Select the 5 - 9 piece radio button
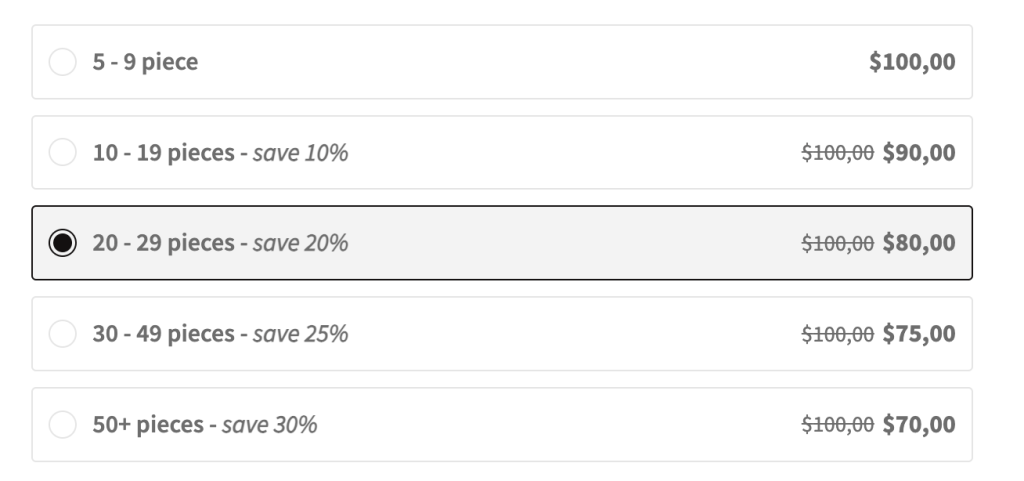The image size is (1024, 481). coord(62,62)
